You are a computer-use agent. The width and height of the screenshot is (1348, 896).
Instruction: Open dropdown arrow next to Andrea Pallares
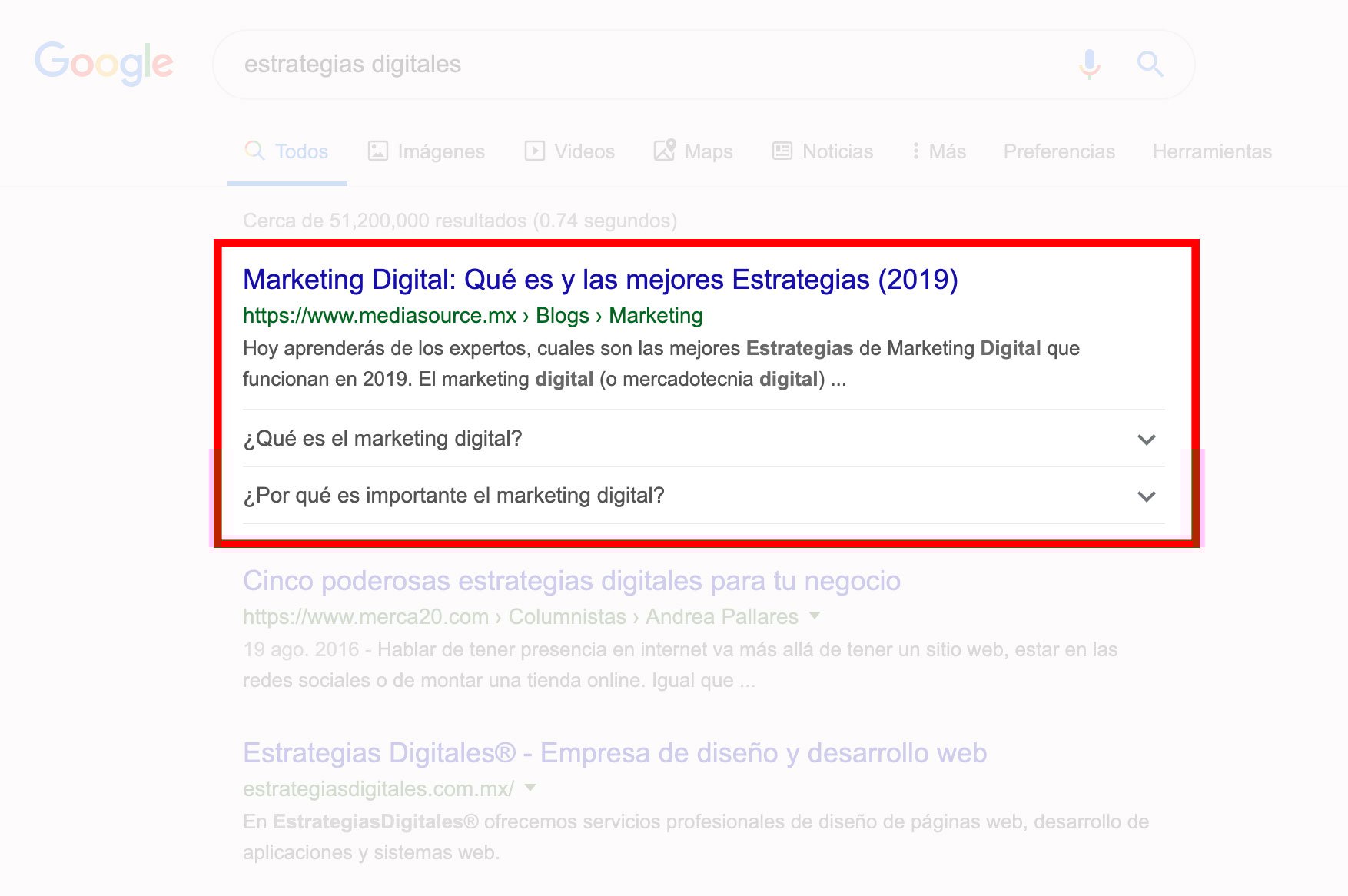[815, 616]
